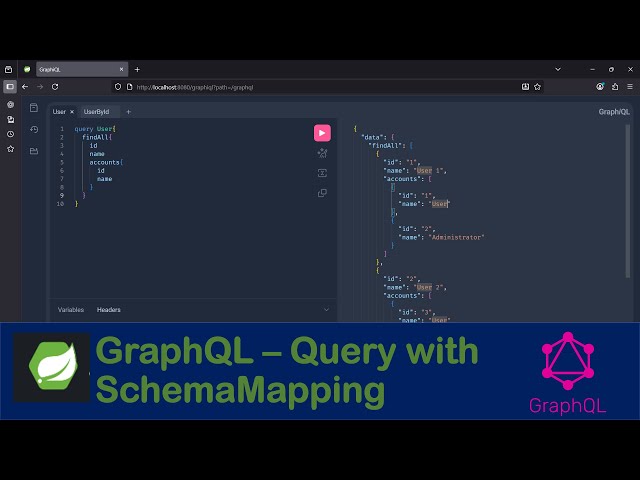Open the GraphiQL explorer folder icon
The image size is (640, 480).
point(34,151)
